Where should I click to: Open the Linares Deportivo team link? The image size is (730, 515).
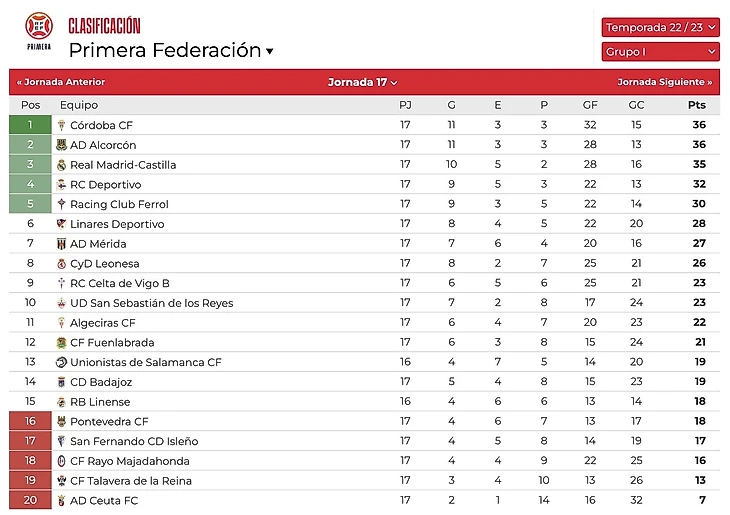coord(117,224)
